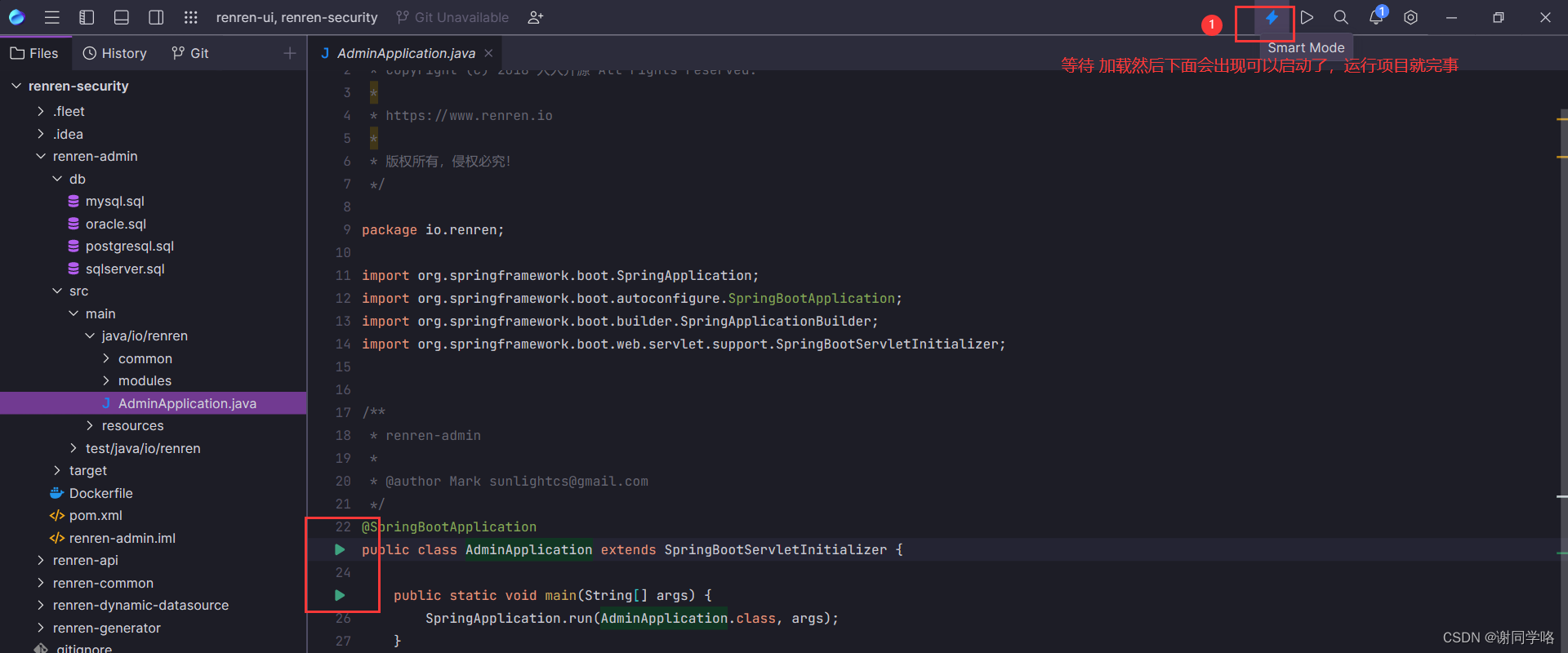Click the @SpringBootApplication annotation
Image resolution: width=1568 pixels, height=653 pixels.
tap(449, 527)
